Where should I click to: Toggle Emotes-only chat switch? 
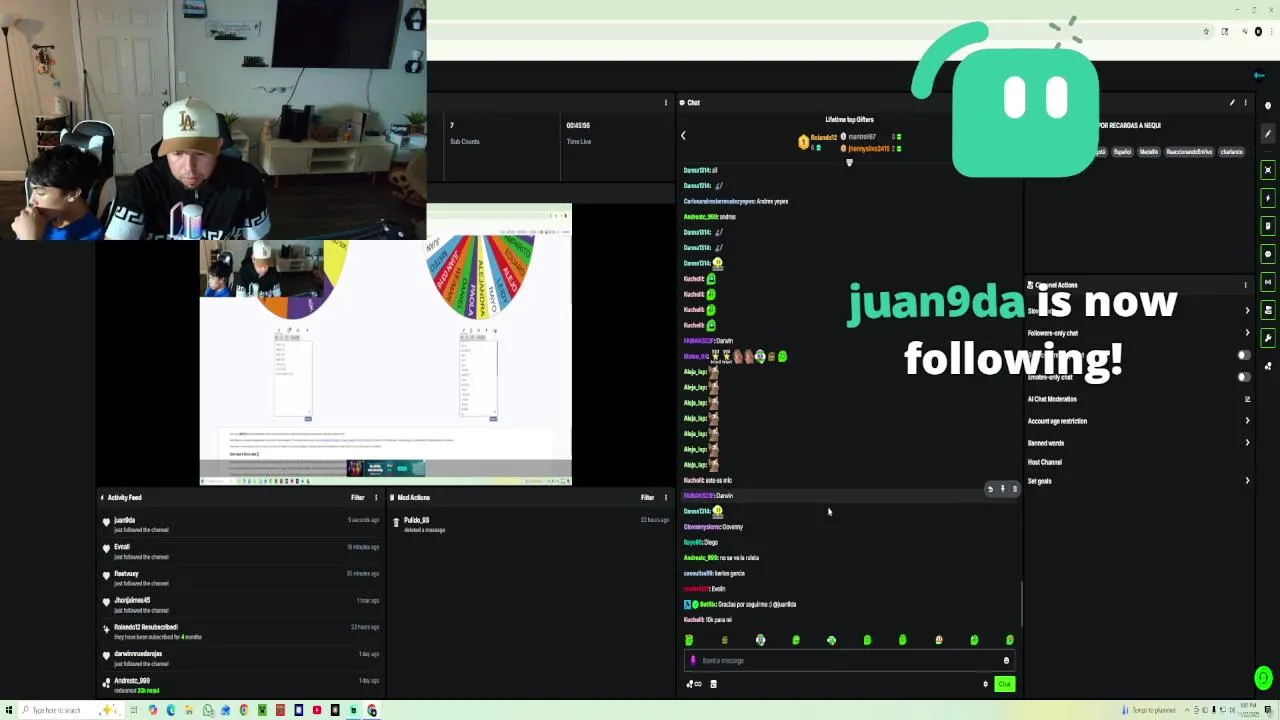tap(1243, 377)
